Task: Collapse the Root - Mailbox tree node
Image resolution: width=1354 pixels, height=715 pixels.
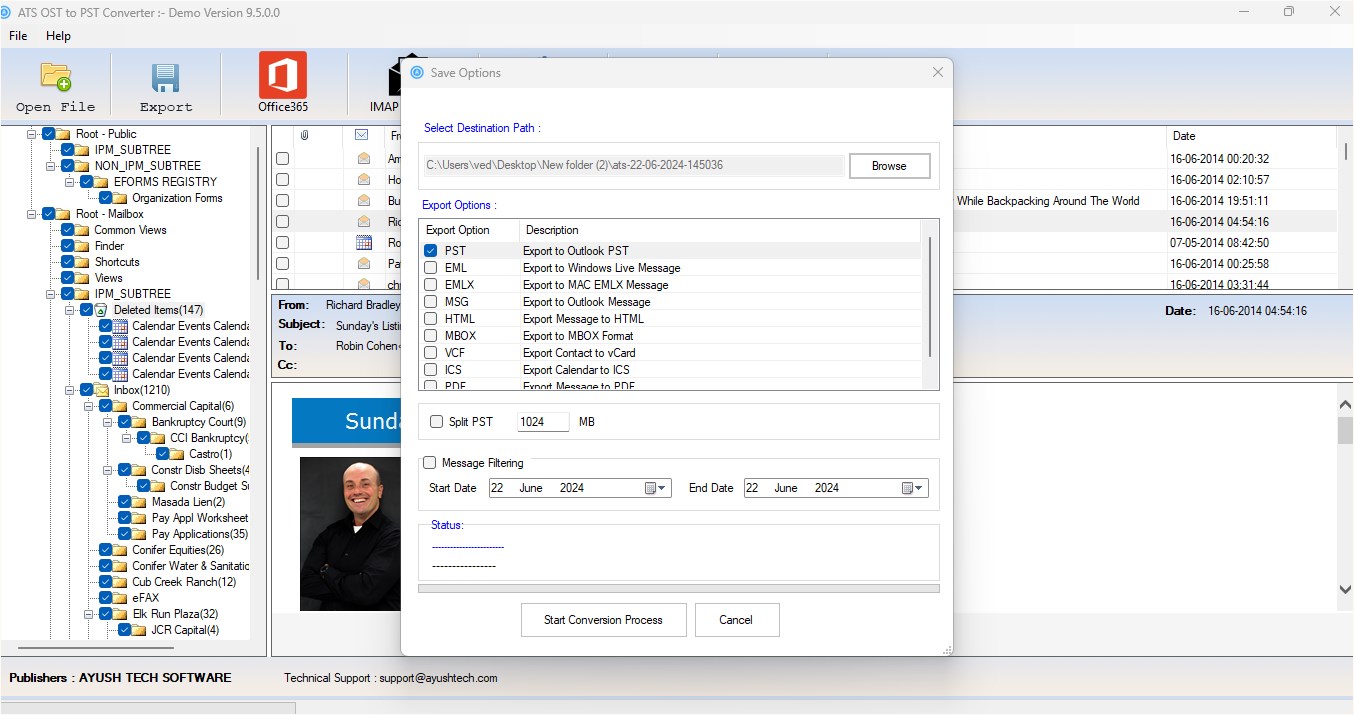Action: 32,214
